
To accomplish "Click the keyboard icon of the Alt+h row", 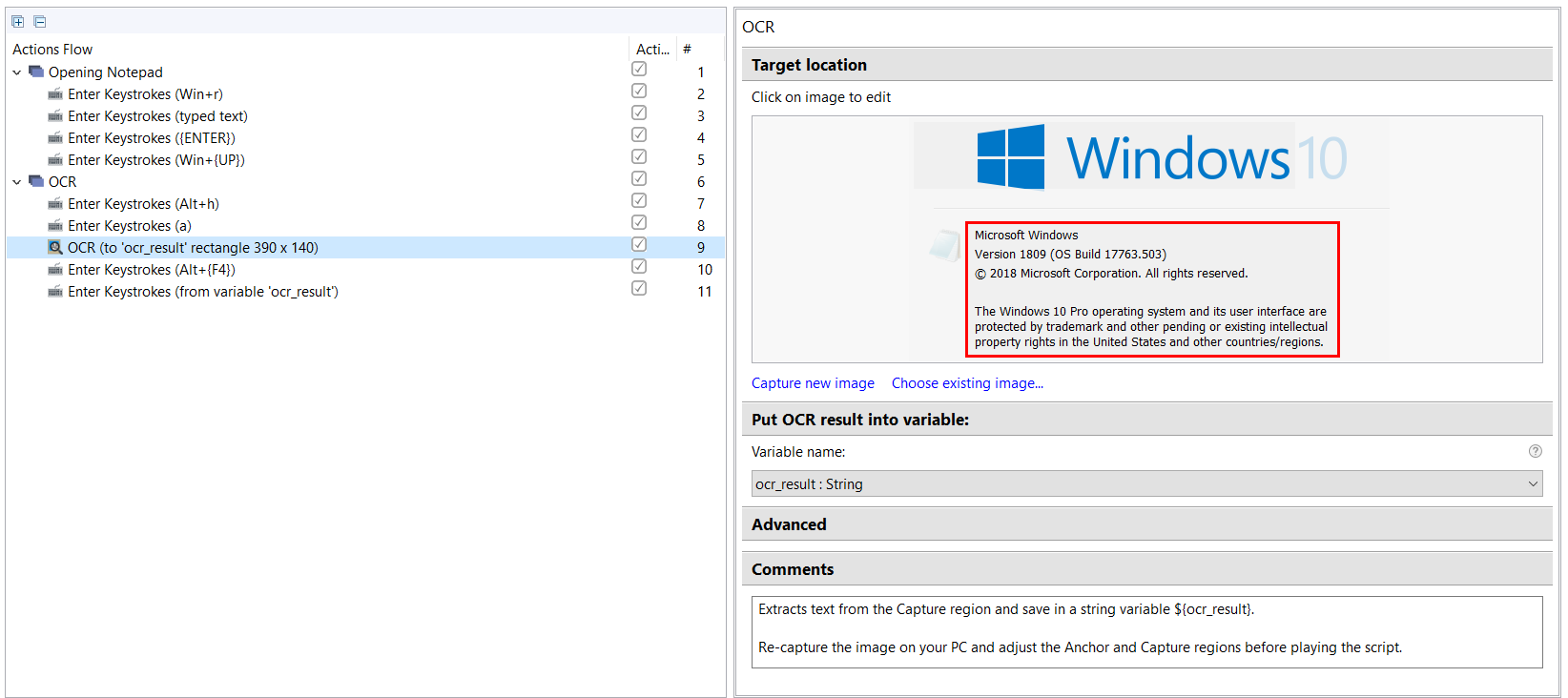I will click(55, 204).
